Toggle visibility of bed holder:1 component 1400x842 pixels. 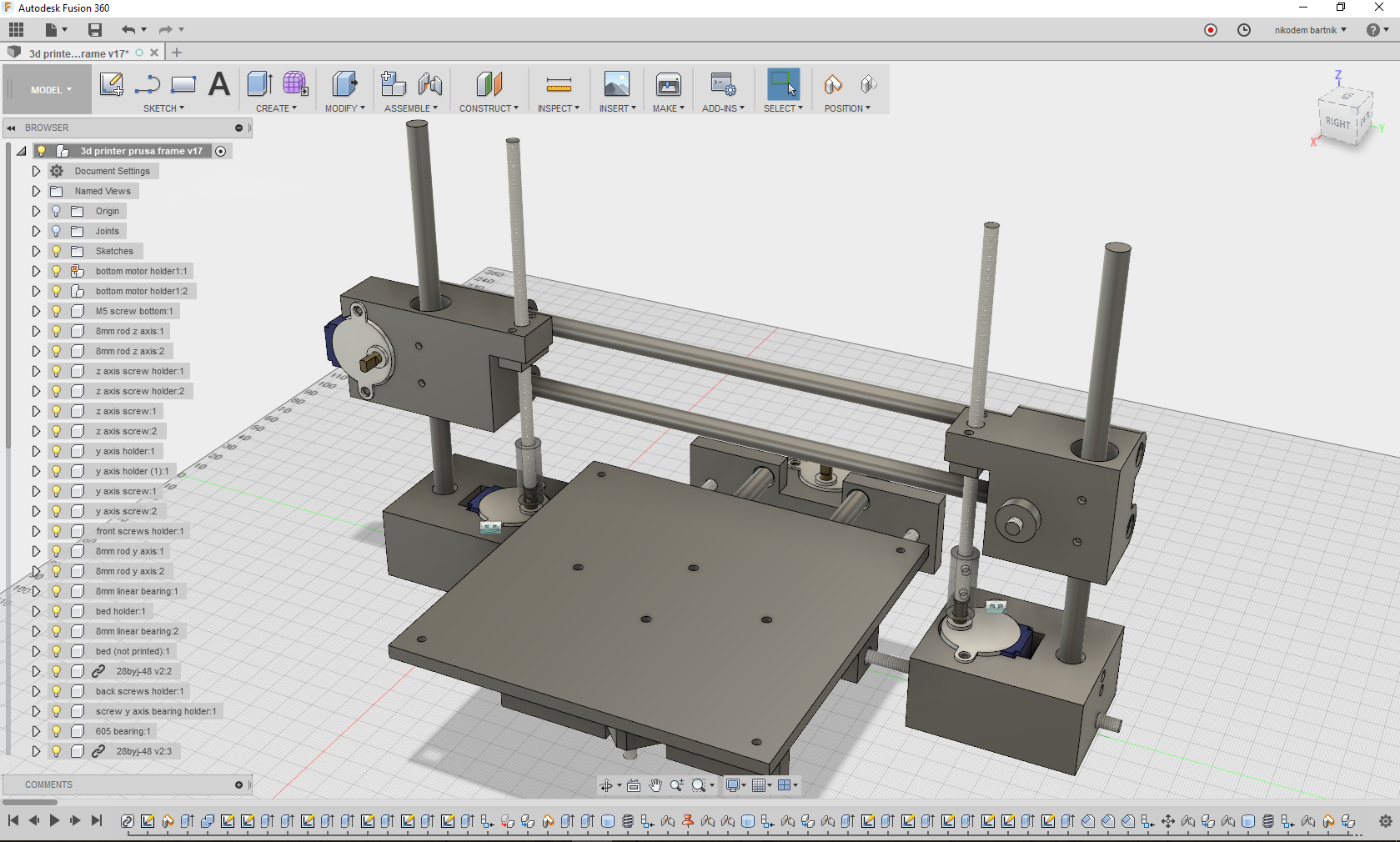point(55,611)
